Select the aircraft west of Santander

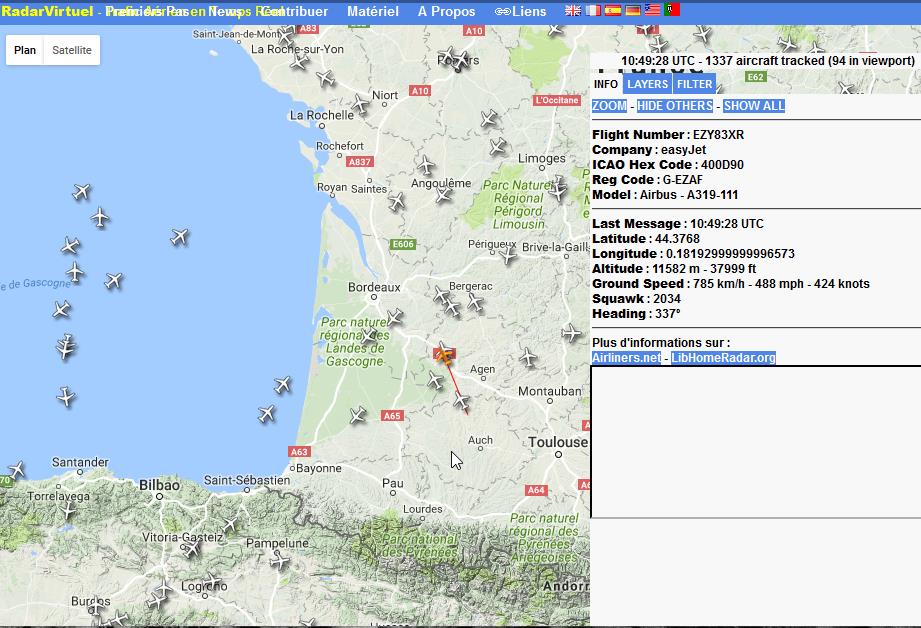click(x=16, y=470)
